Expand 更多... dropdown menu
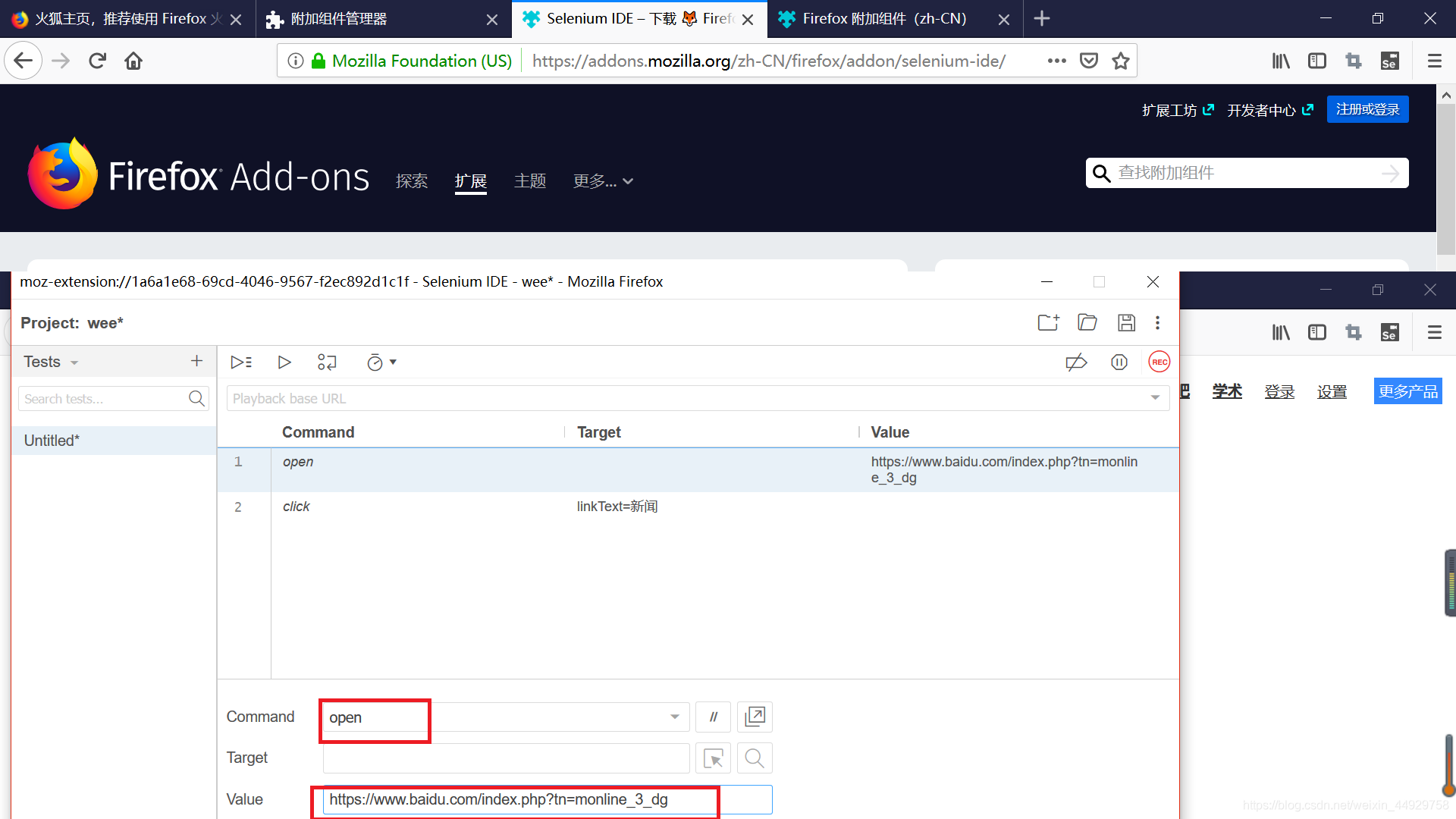 (x=604, y=181)
